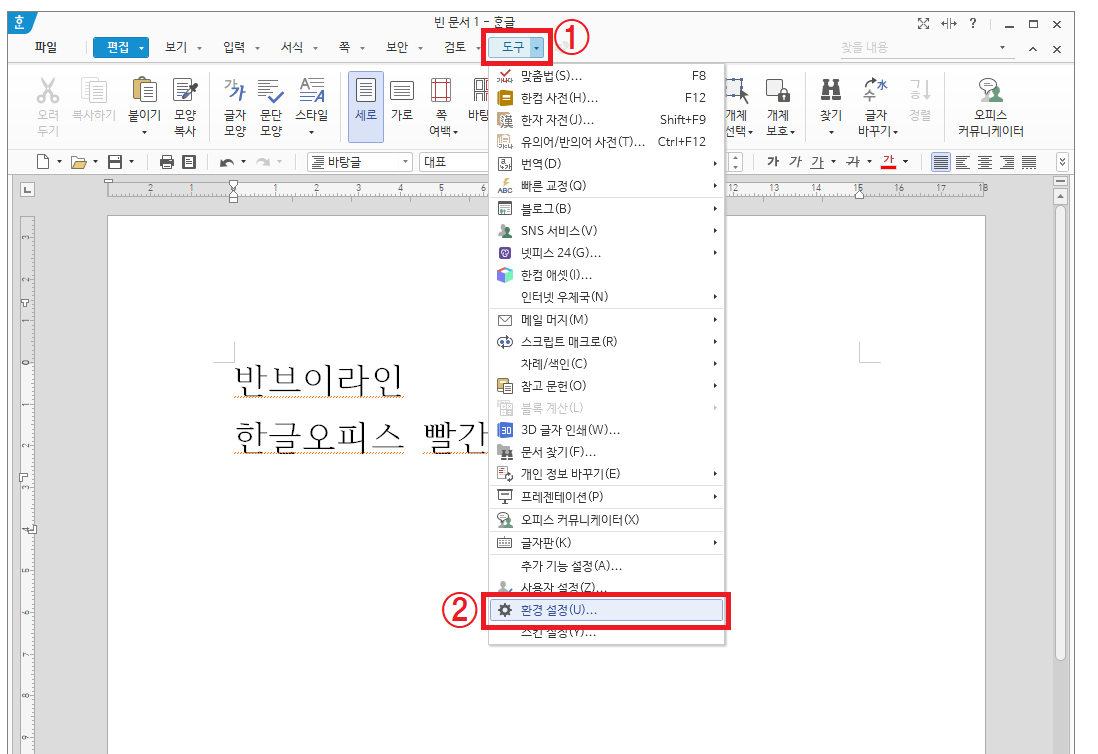Select 추가 기능 설정(A)... menu item
Viewport: 1098px width, 754px height.
606,566
